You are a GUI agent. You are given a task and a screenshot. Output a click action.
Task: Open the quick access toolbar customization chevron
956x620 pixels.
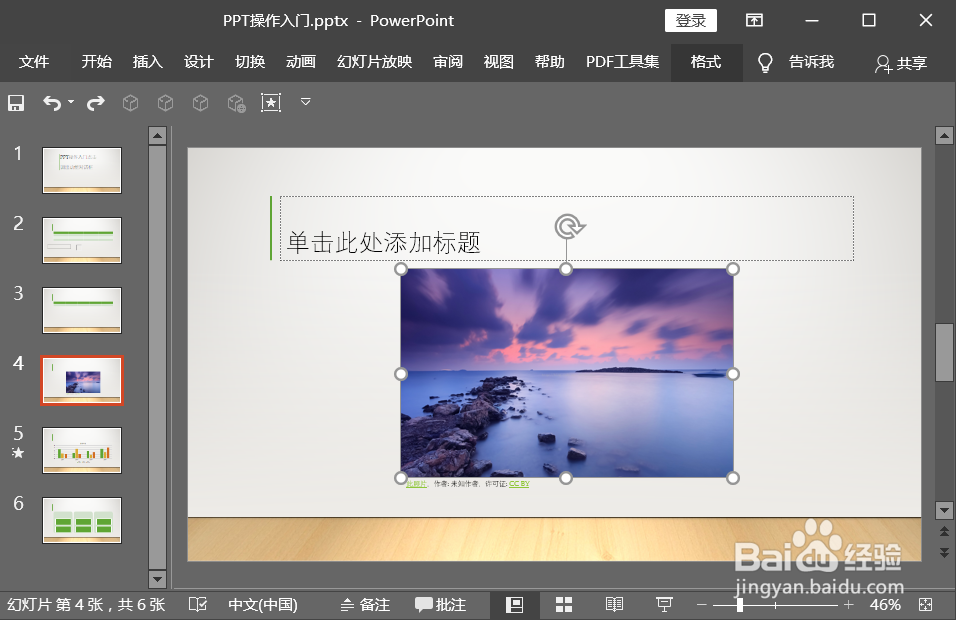tap(305, 101)
